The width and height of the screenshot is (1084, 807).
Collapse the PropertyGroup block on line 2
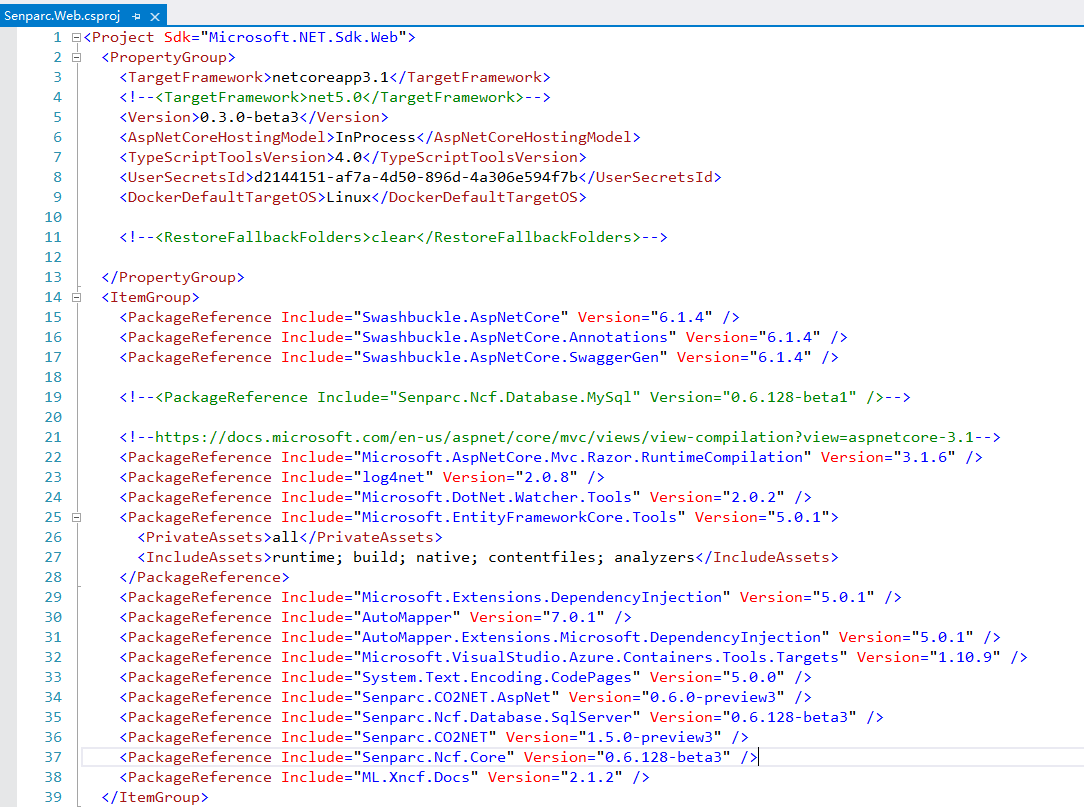[77, 57]
